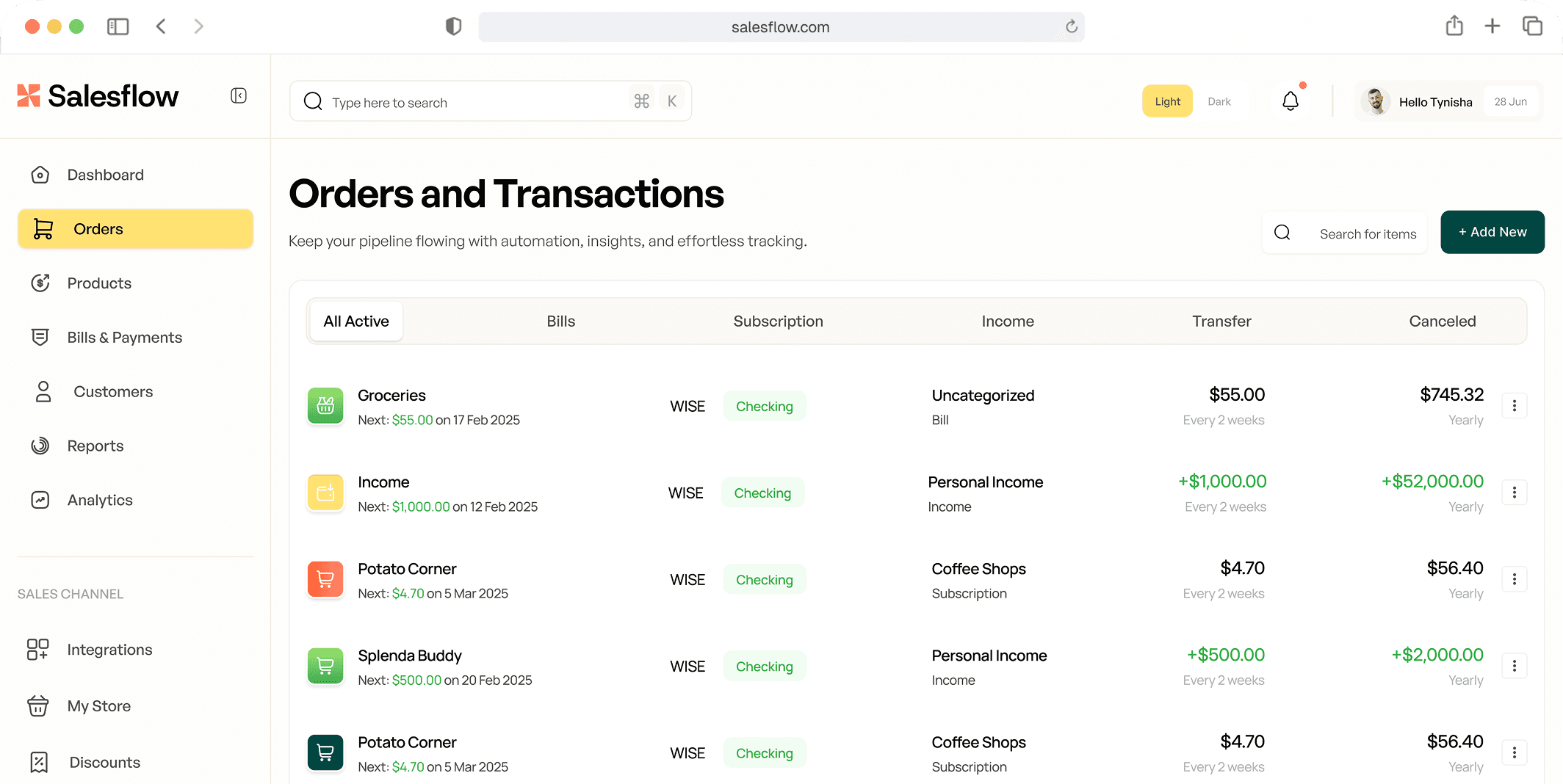The height and width of the screenshot is (784, 1563).
Task: Click the K shortcut badge
Action: pyautogui.click(x=672, y=101)
